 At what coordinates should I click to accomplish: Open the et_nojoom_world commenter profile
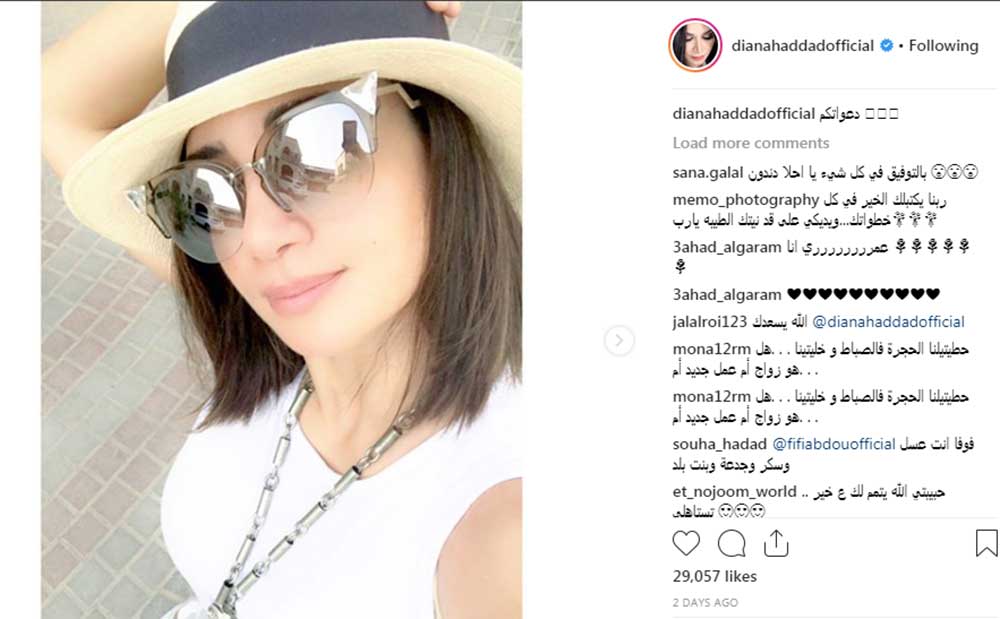[x=735, y=492]
